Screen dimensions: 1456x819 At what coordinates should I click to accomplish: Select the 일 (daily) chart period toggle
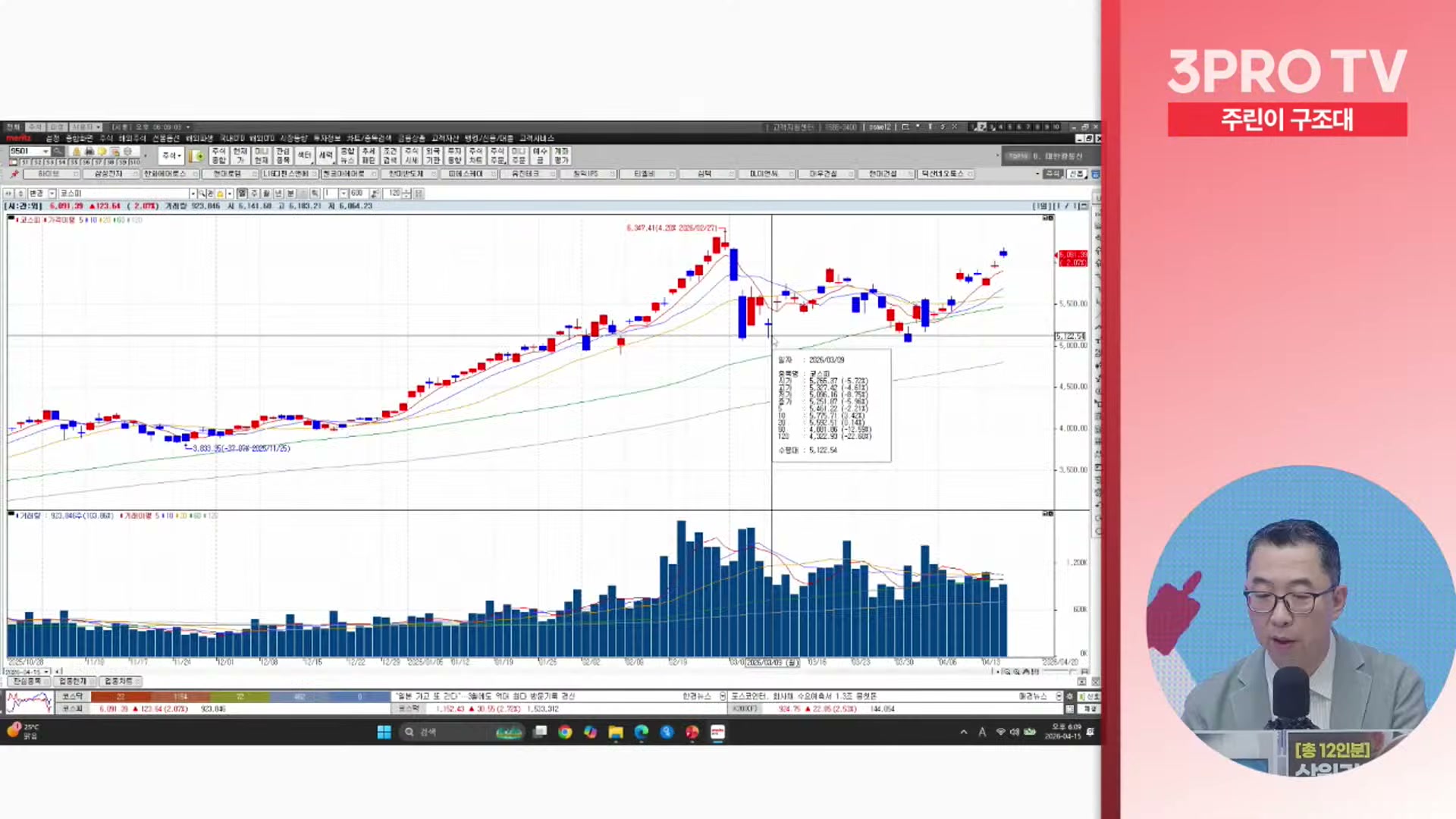242,194
